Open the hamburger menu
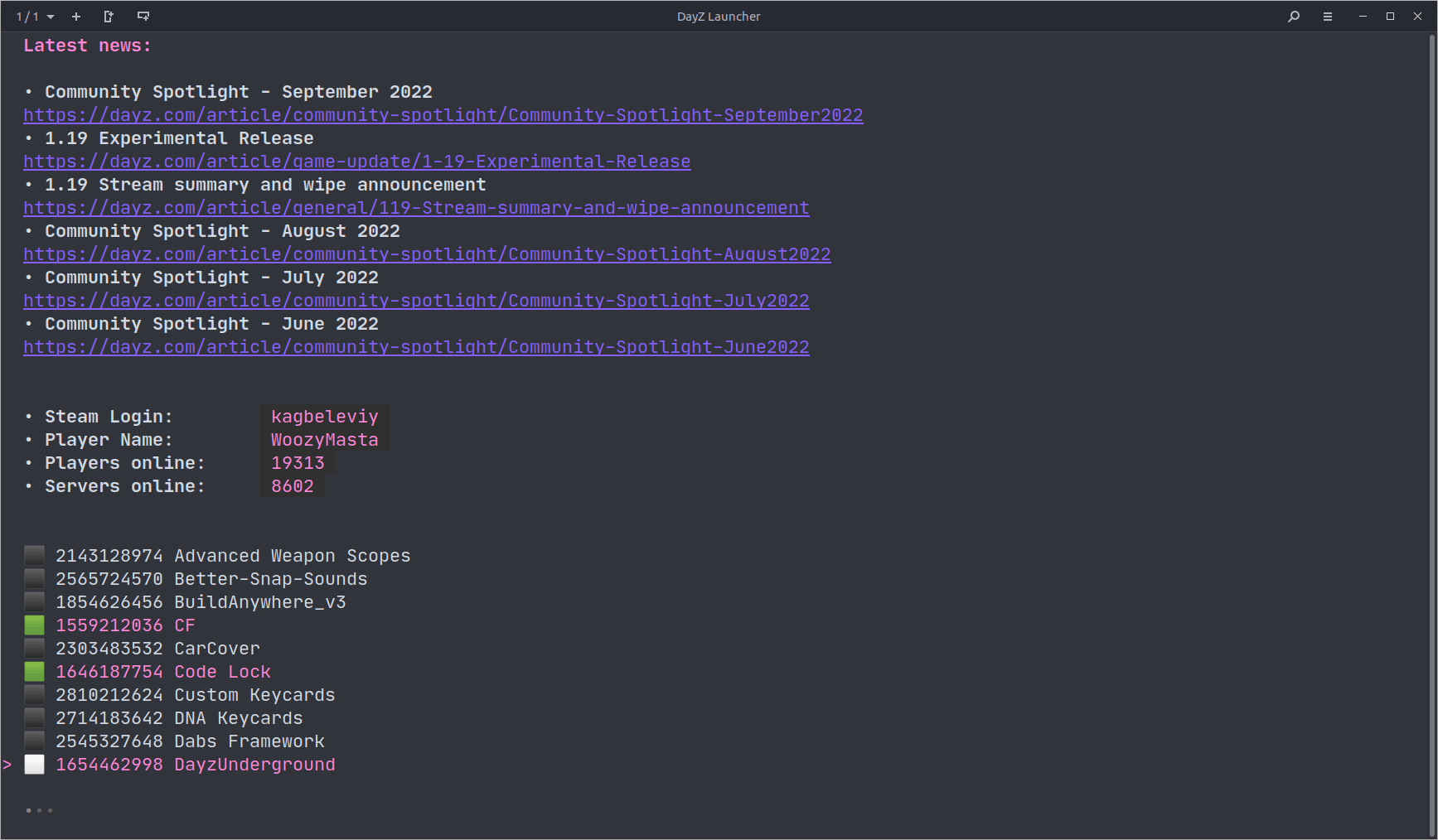Screen dimensions: 1438x840 [1328, 17]
